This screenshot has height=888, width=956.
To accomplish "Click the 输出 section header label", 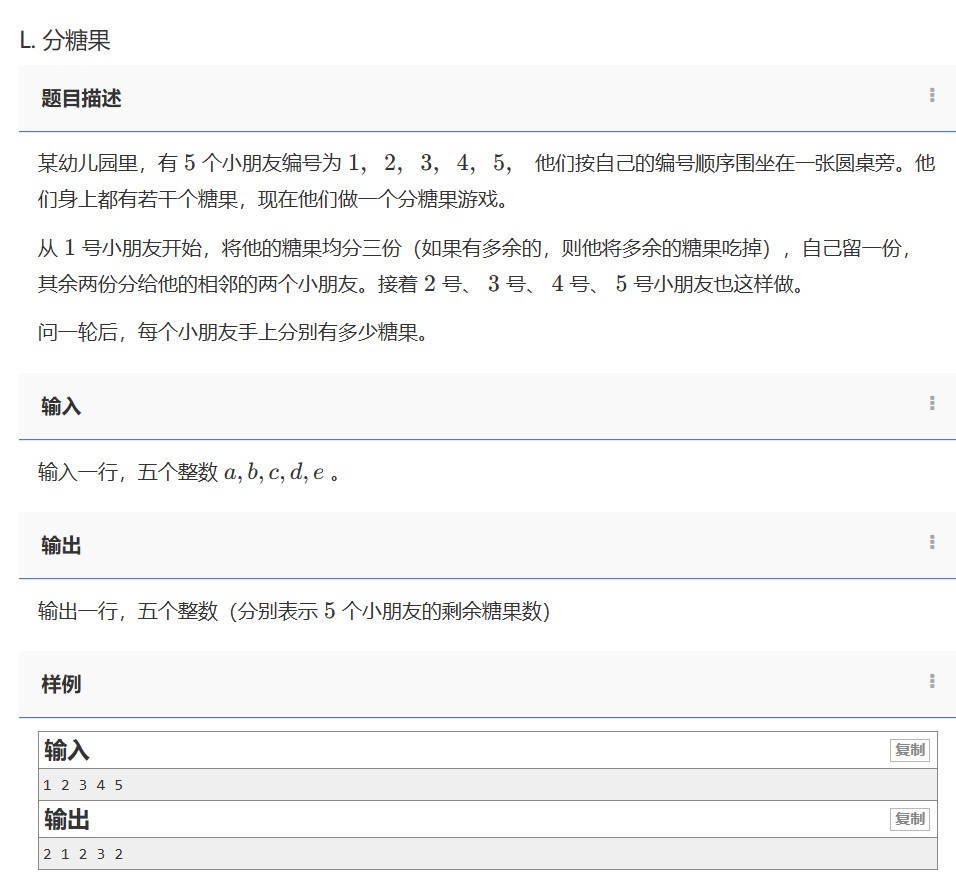I will [x=61, y=546].
